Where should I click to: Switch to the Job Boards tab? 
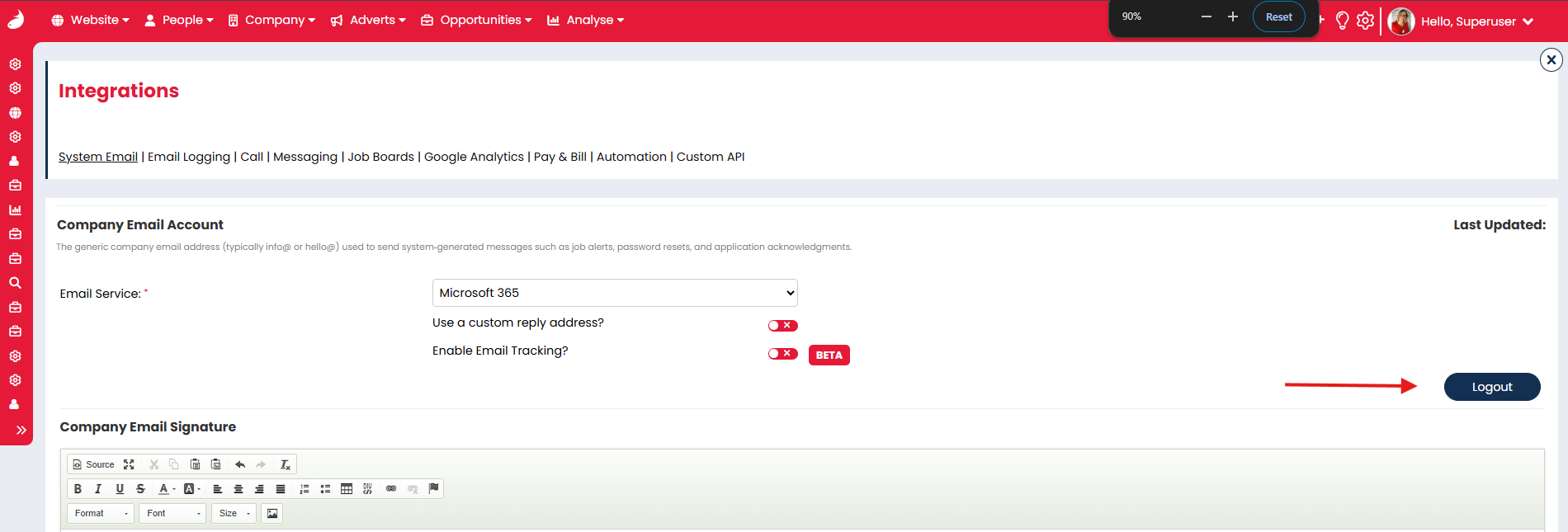coord(381,157)
